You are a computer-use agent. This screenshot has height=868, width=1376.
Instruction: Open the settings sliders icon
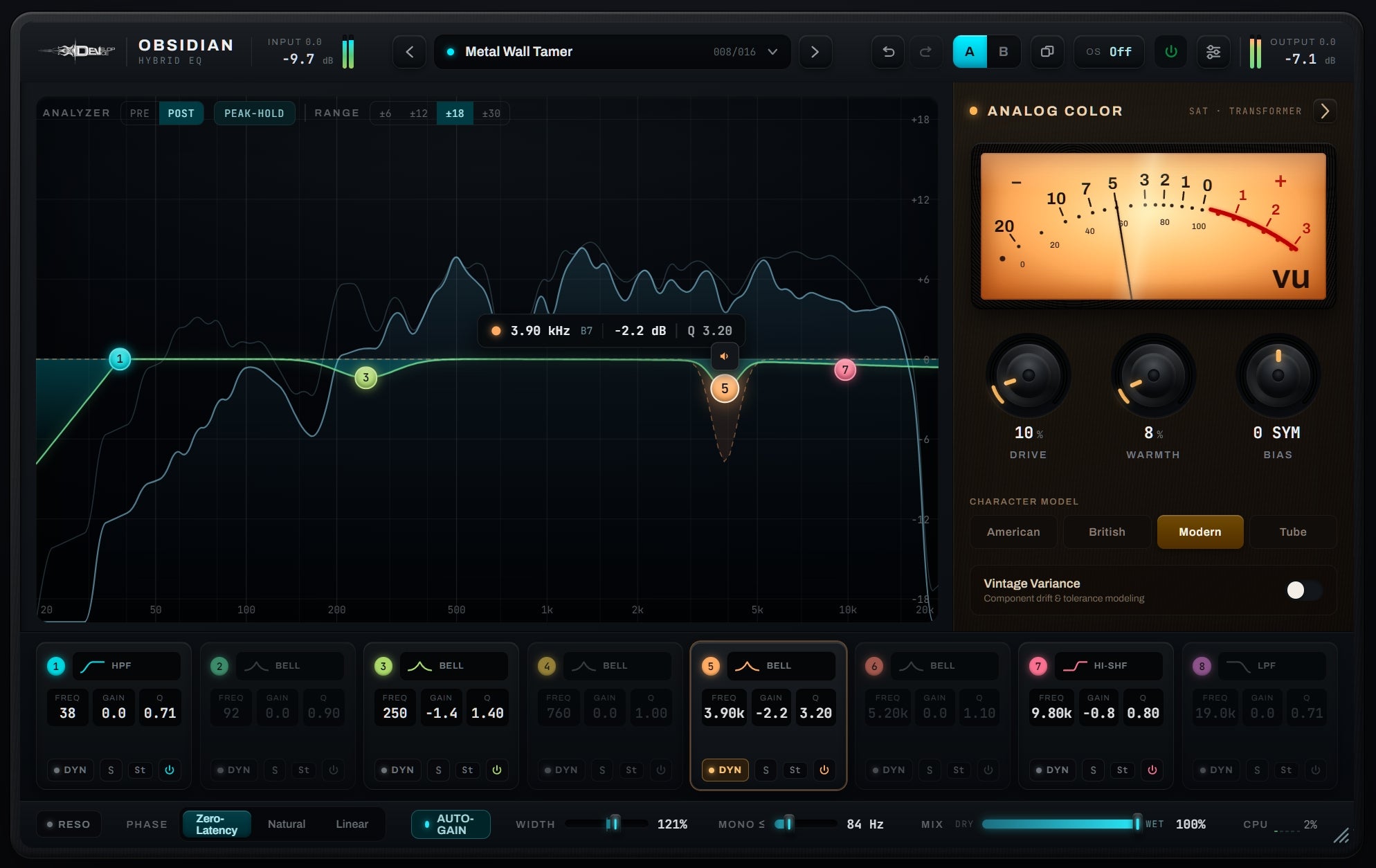point(1213,52)
